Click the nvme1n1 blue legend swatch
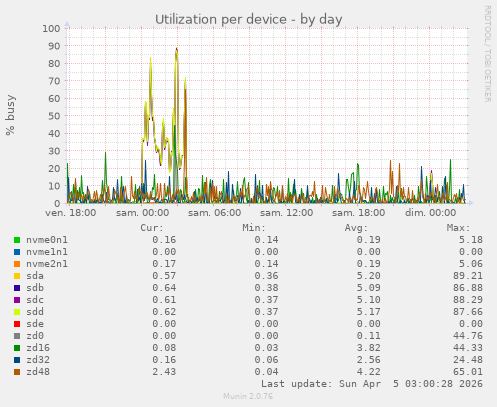 tap(17, 252)
